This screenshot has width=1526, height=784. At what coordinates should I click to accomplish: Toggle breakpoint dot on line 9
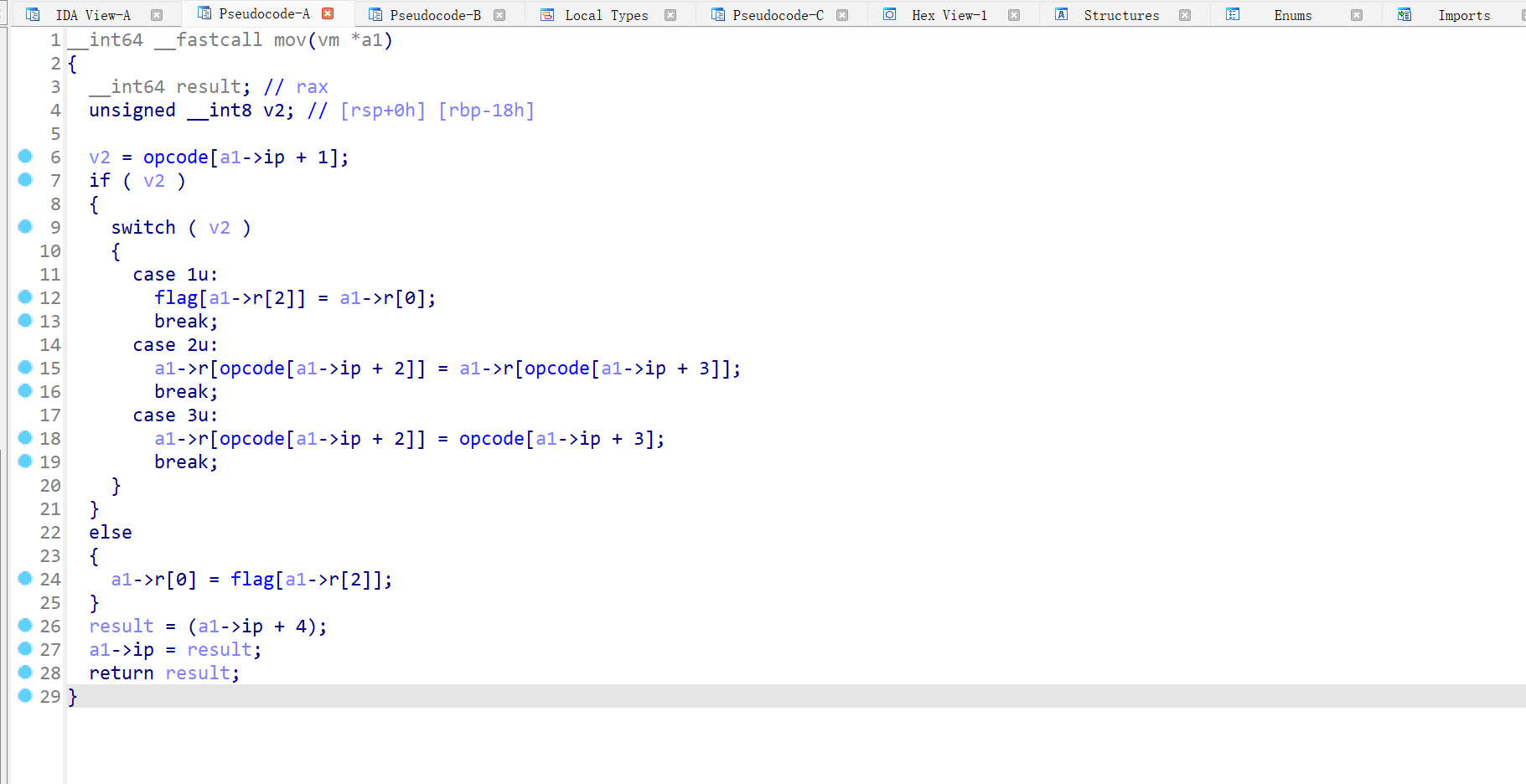pyautogui.click(x=25, y=226)
